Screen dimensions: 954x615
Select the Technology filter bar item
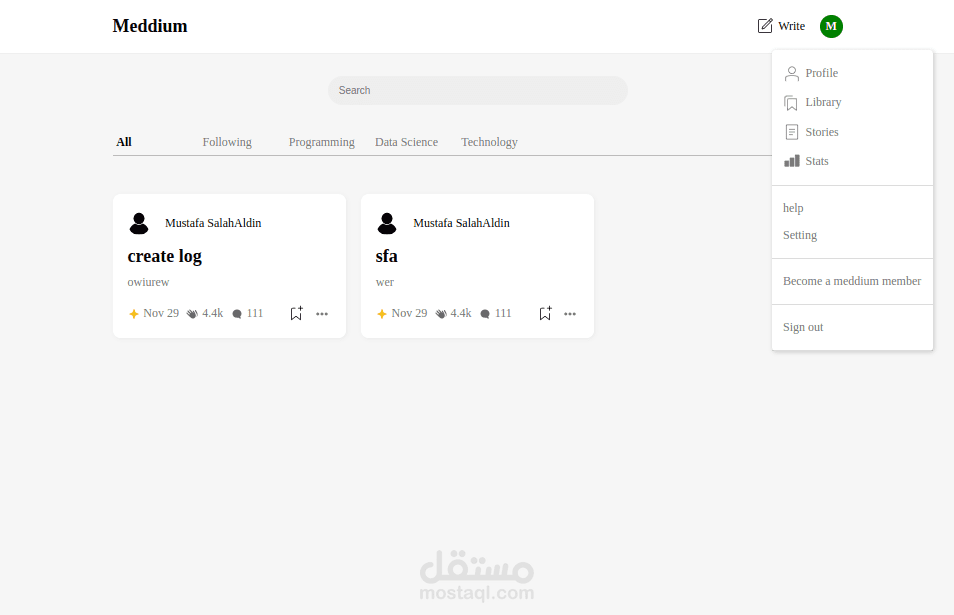[x=489, y=141]
